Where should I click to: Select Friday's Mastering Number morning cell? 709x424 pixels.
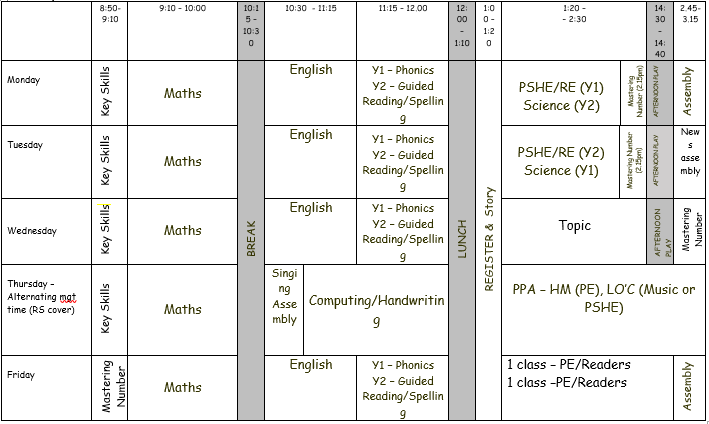click(x=109, y=388)
